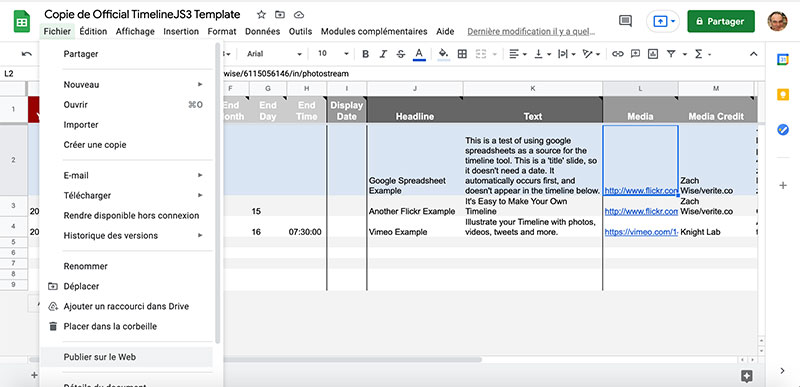
Task: Open Google Keep in side panel
Action: tap(783, 94)
